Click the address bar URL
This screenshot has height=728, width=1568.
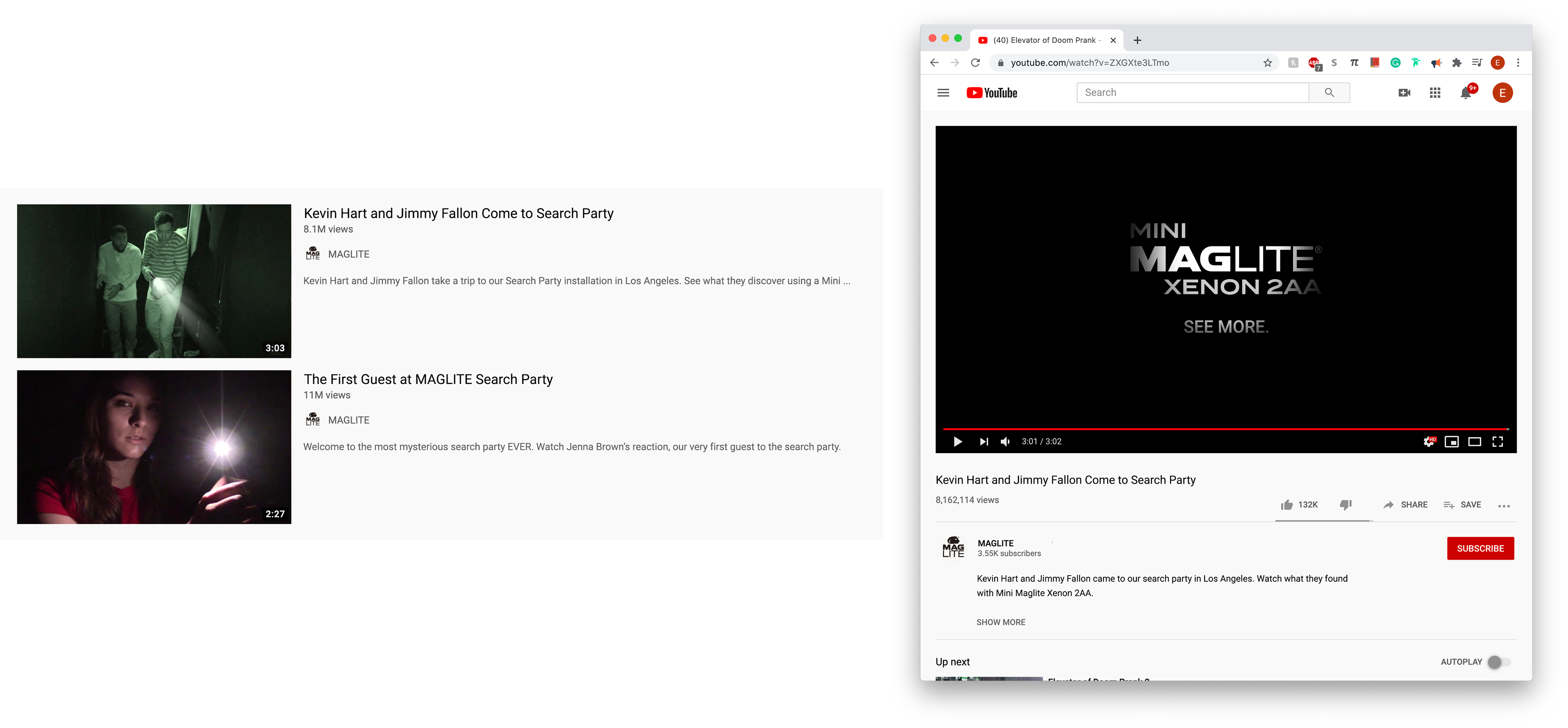(1089, 63)
